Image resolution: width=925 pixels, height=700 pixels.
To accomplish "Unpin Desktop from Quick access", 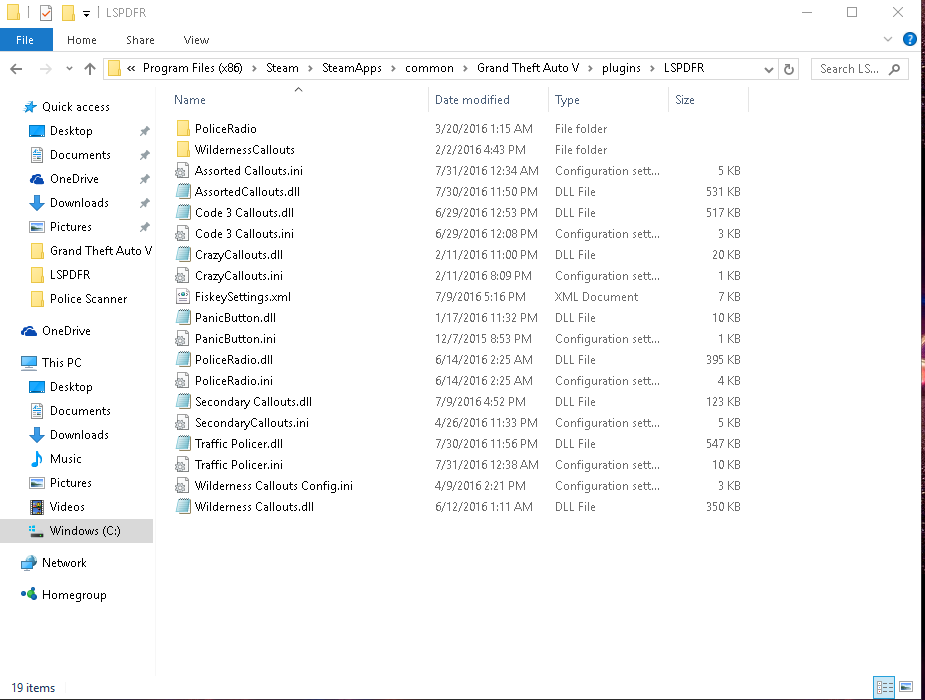I will click(x=145, y=131).
